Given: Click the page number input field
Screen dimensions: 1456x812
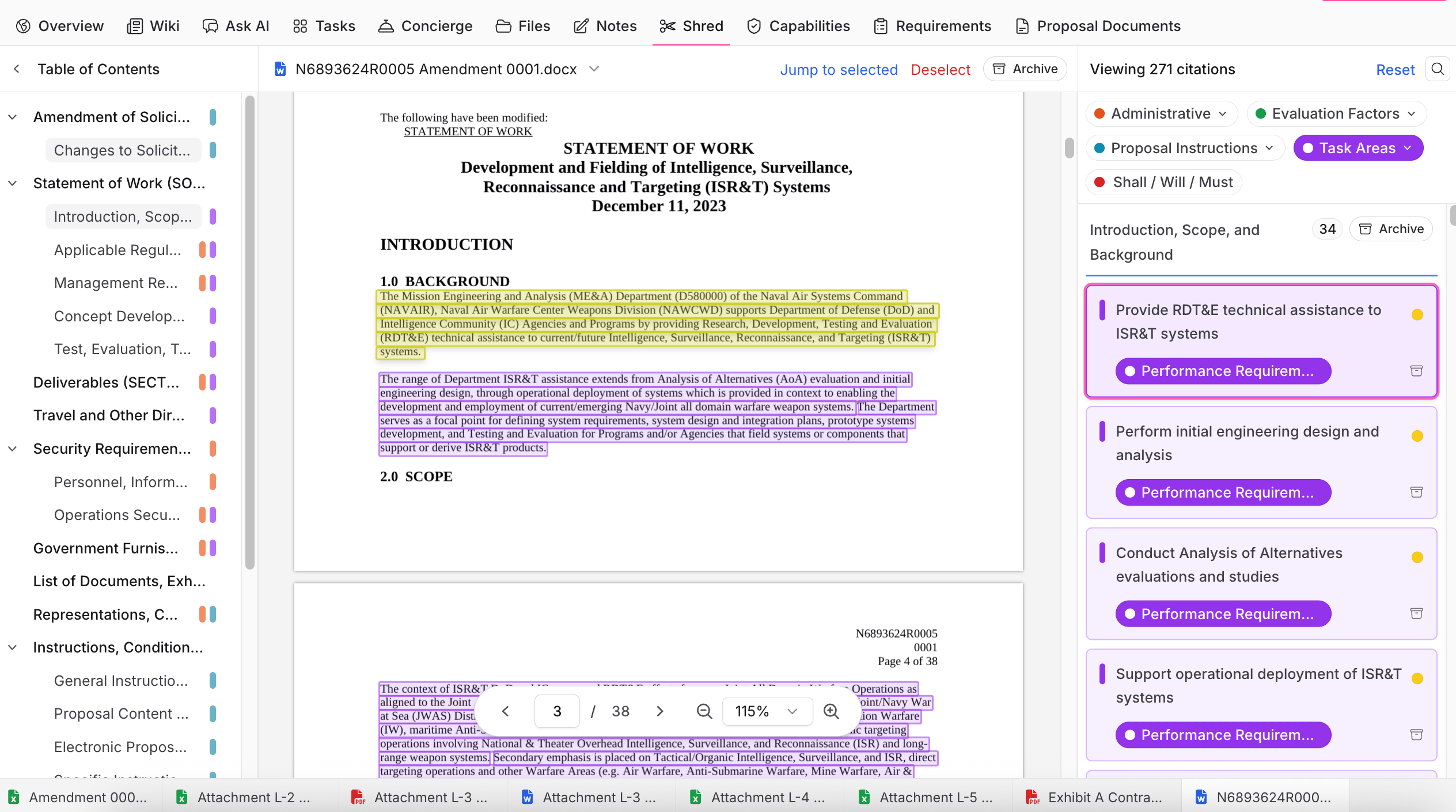Looking at the screenshot, I should click(557, 711).
